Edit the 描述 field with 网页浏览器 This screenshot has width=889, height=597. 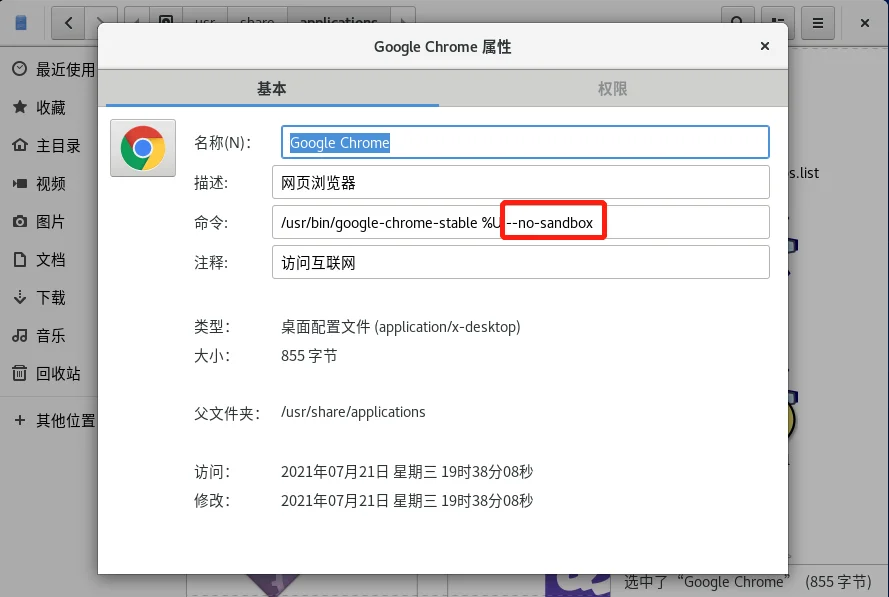(520, 183)
